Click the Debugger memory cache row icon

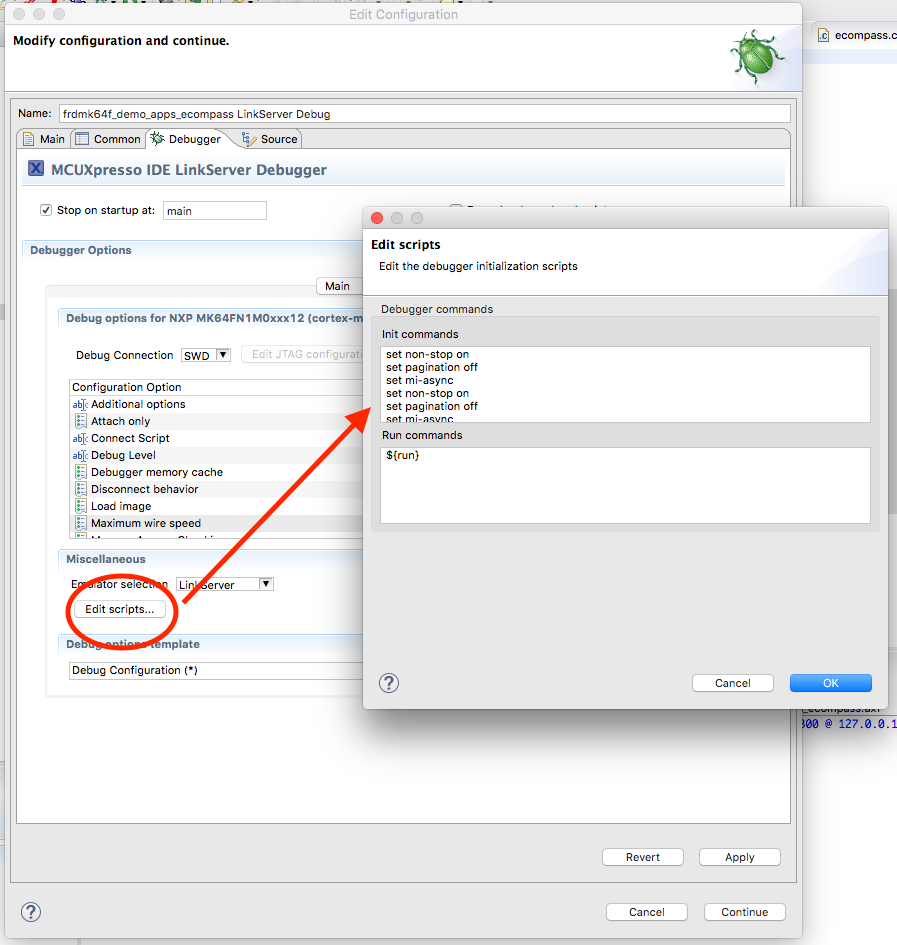[81, 472]
